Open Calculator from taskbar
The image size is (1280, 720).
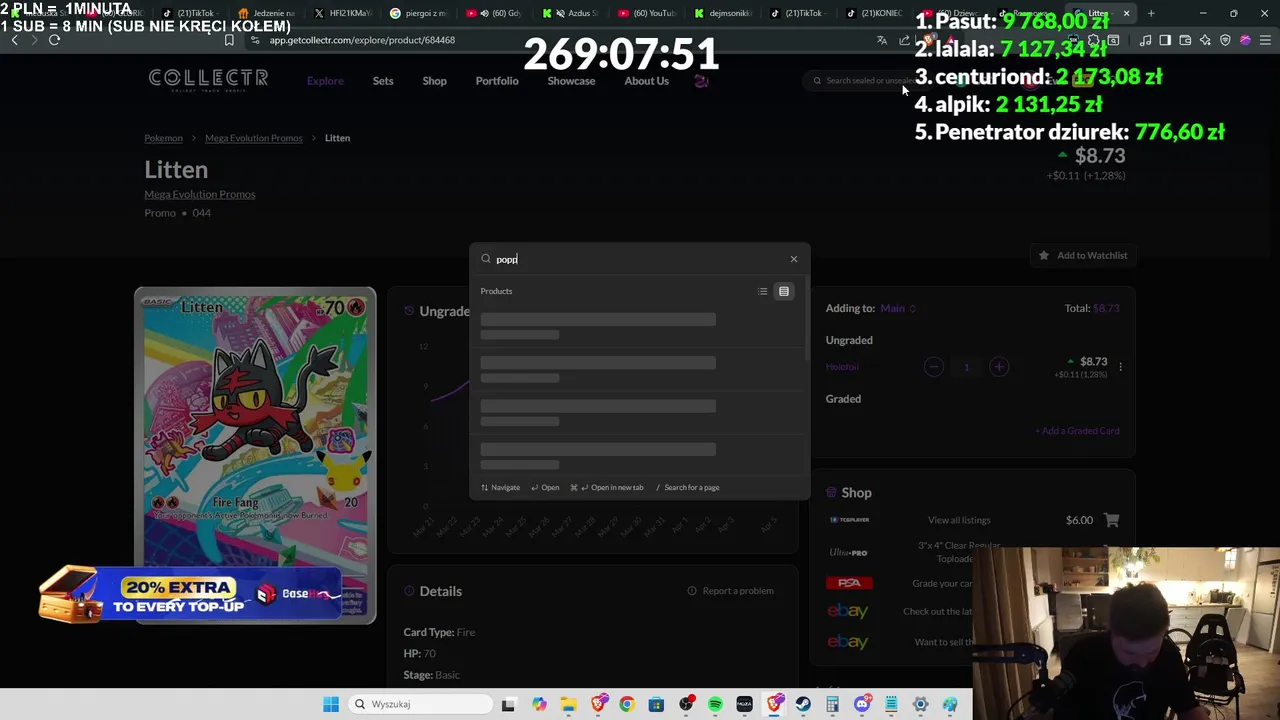click(x=832, y=704)
